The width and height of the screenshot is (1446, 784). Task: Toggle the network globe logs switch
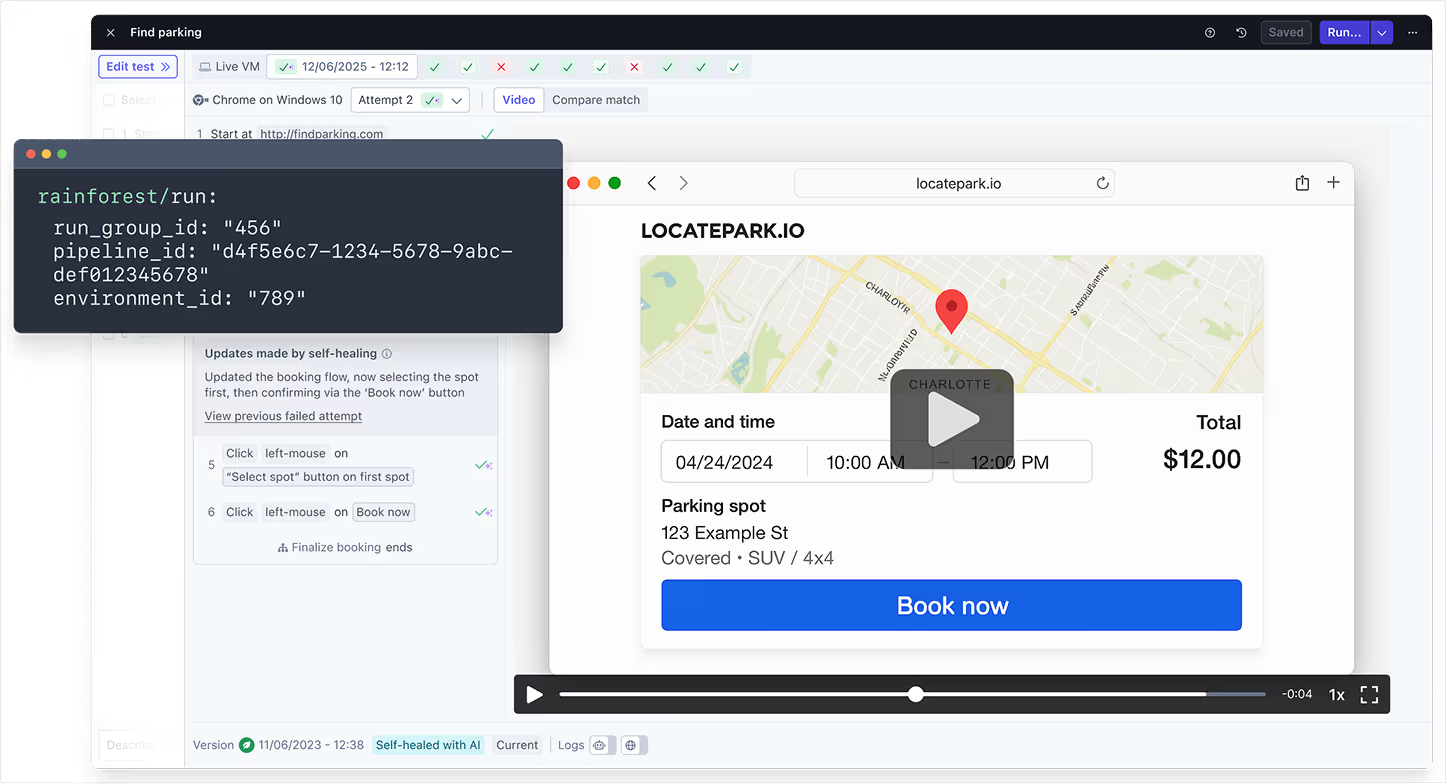click(x=634, y=745)
